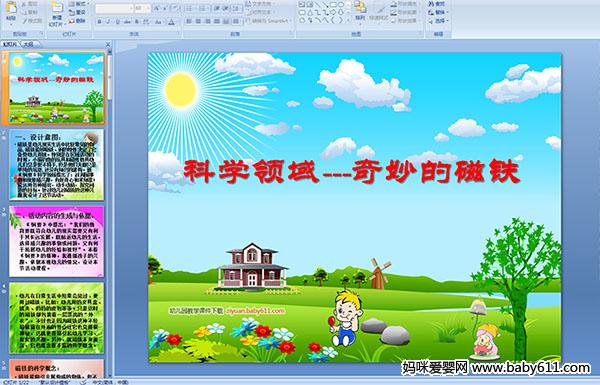Image resolution: width=600 pixels, height=385 pixels.
Task: Click the Paste (粘贴) icon
Action: (x=11, y=8)
